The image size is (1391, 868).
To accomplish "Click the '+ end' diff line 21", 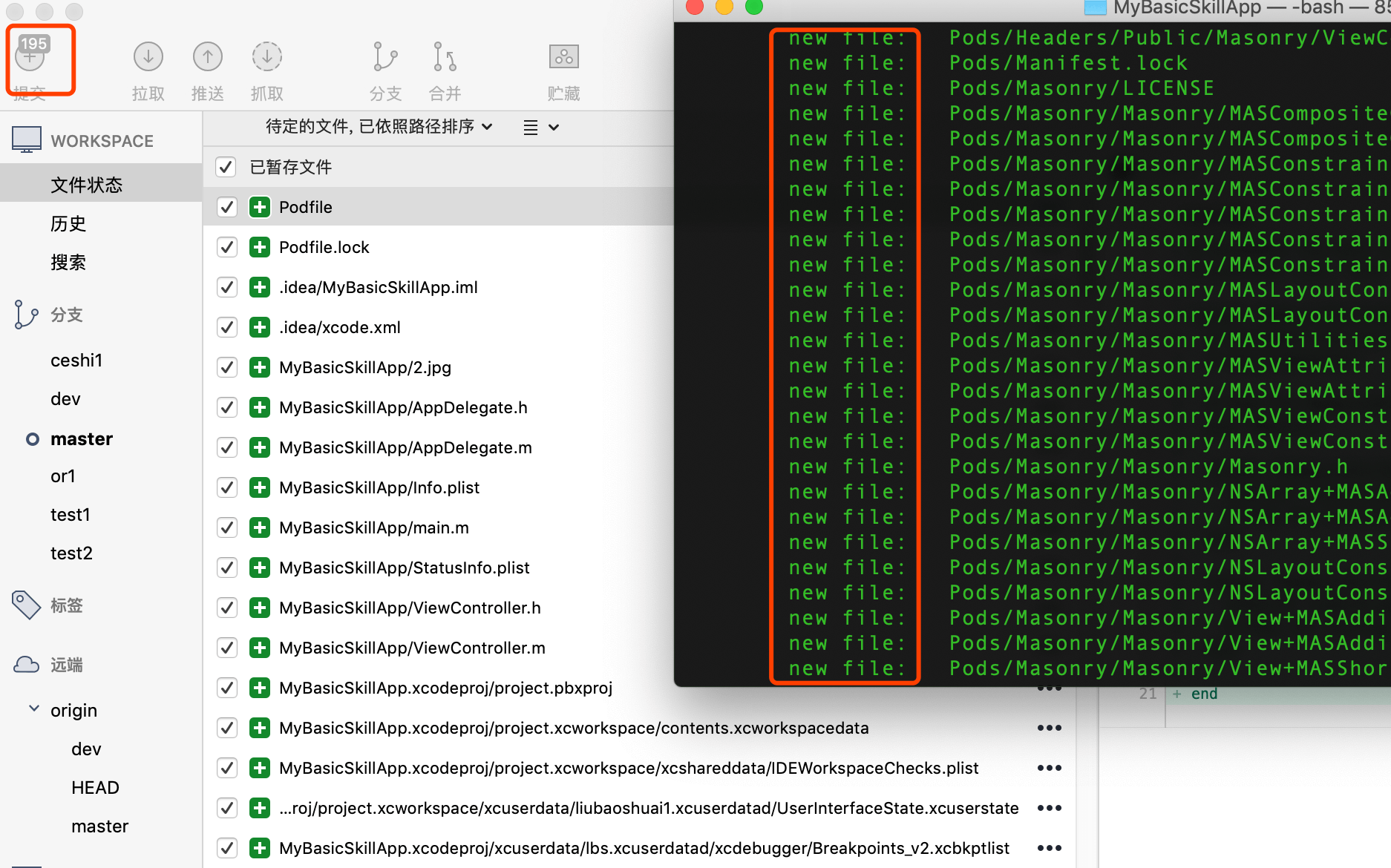I will 1195,694.
